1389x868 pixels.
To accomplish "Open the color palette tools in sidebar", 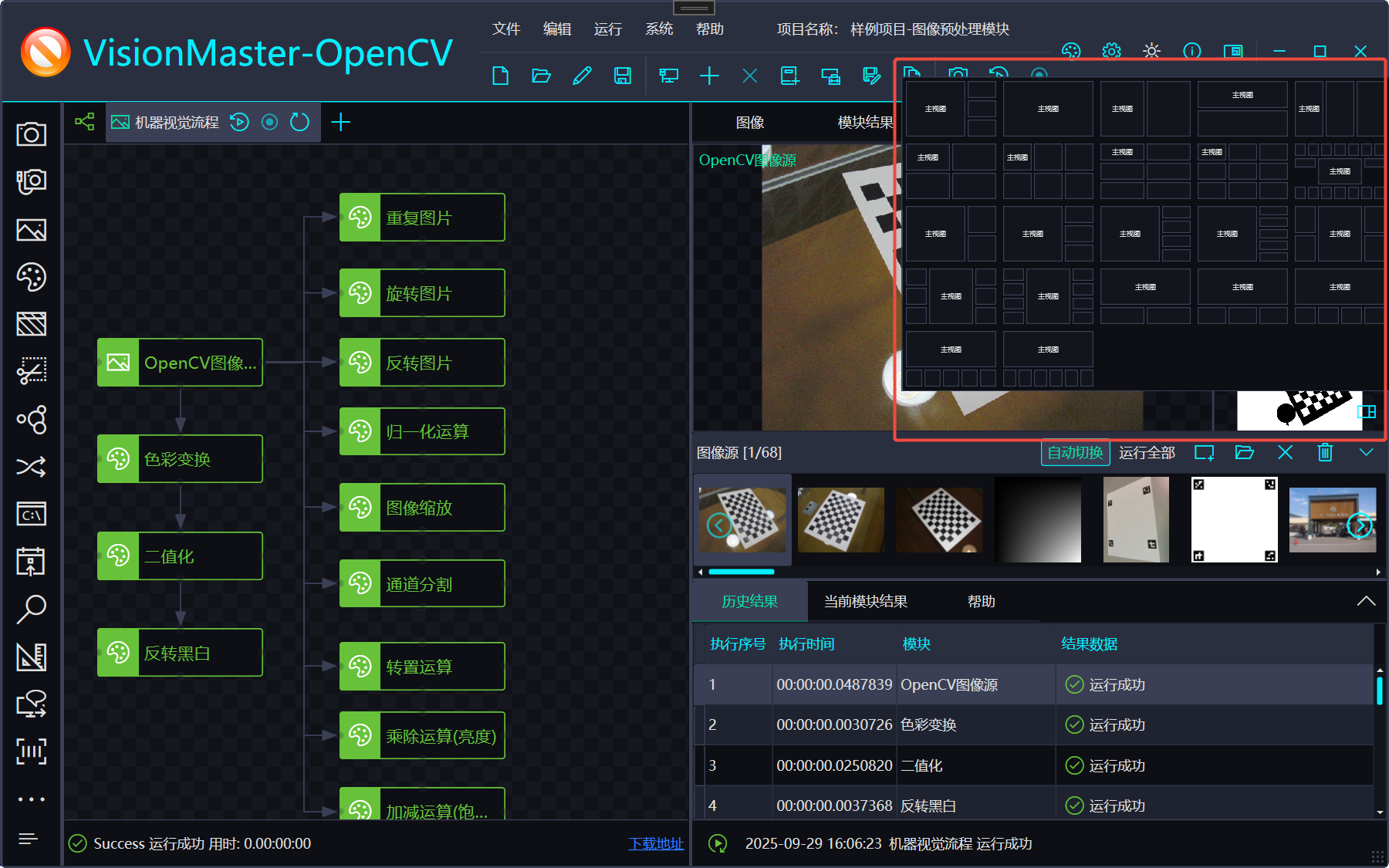I will 31,277.
